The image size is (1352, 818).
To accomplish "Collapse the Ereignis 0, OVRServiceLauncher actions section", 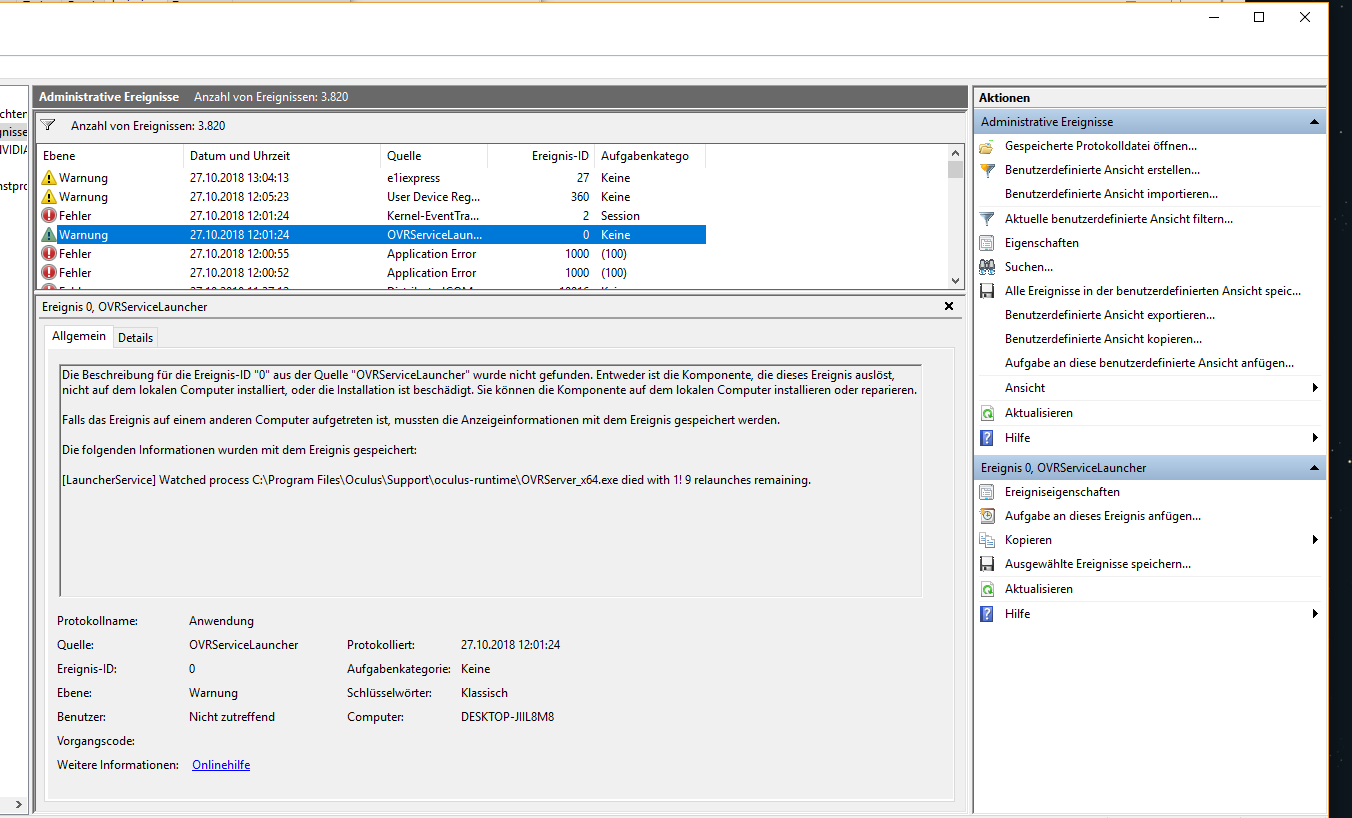I will pyautogui.click(x=1314, y=468).
